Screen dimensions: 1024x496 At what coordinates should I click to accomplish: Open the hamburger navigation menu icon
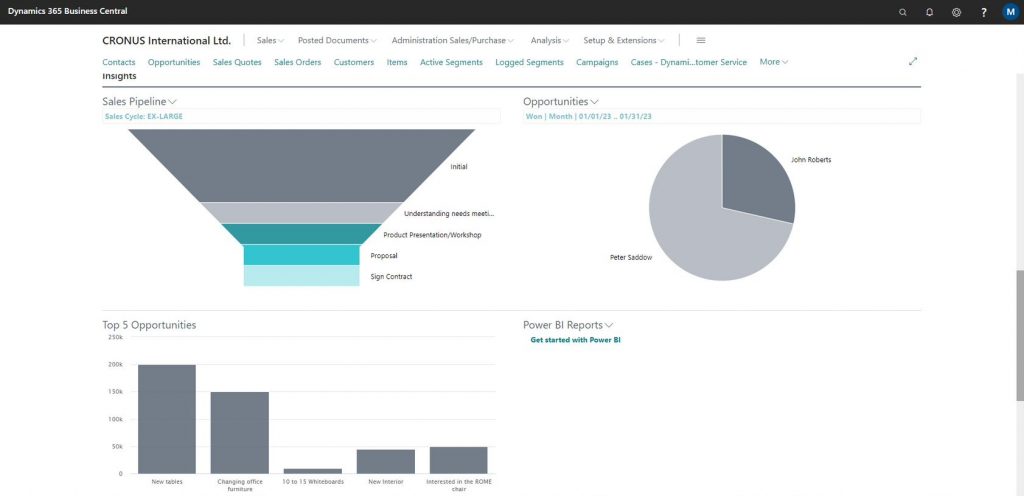(x=701, y=40)
